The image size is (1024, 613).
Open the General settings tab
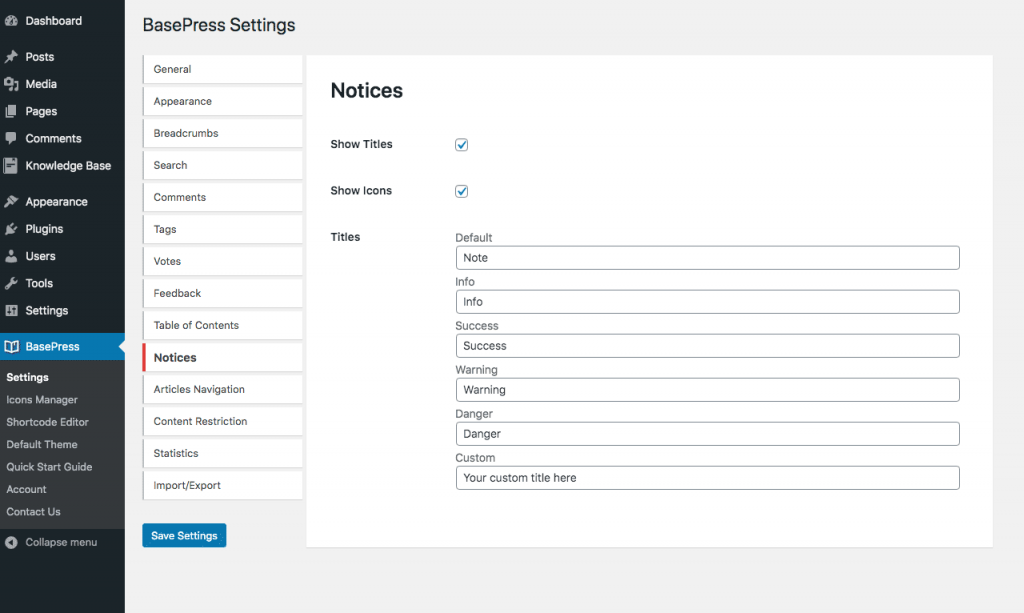223,69
